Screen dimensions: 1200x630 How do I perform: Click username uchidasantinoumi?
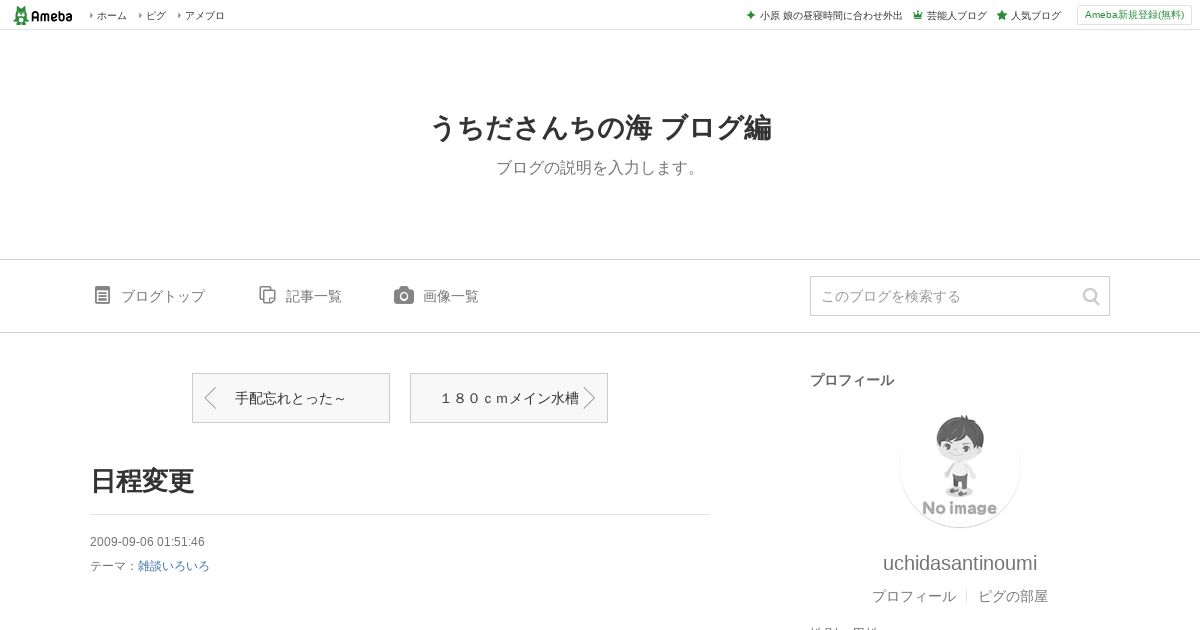pyautogui.click(x=960, y=563)
